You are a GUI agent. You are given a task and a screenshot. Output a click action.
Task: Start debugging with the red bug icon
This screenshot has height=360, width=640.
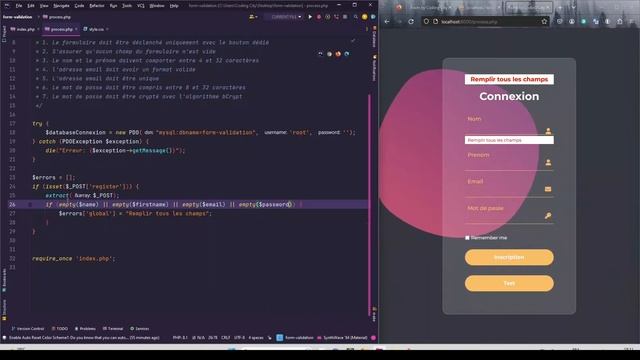(319, 17)
